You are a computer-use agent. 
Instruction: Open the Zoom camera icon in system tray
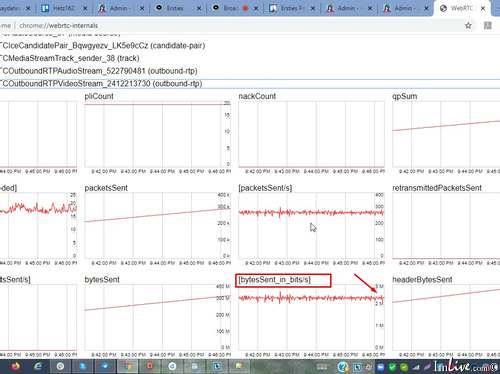coord(380,367)
